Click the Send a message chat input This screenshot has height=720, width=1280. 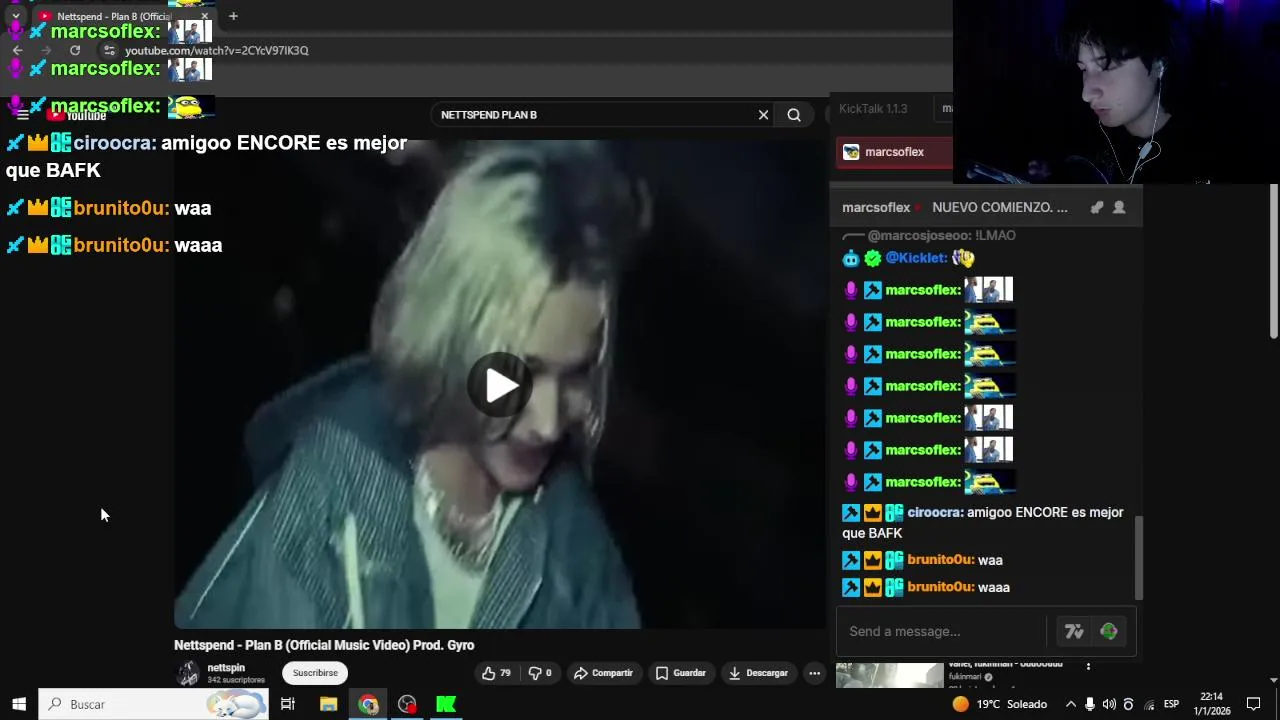(942, 631)
